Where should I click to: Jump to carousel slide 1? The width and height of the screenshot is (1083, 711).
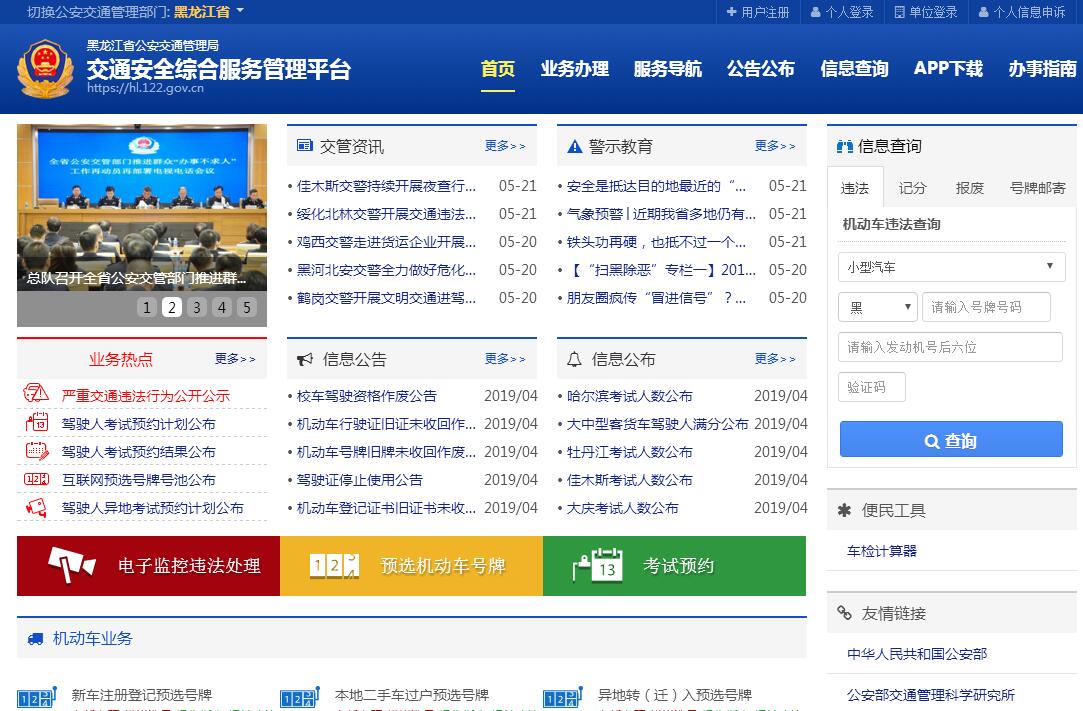pyautogui.click(x=147, y=307)
